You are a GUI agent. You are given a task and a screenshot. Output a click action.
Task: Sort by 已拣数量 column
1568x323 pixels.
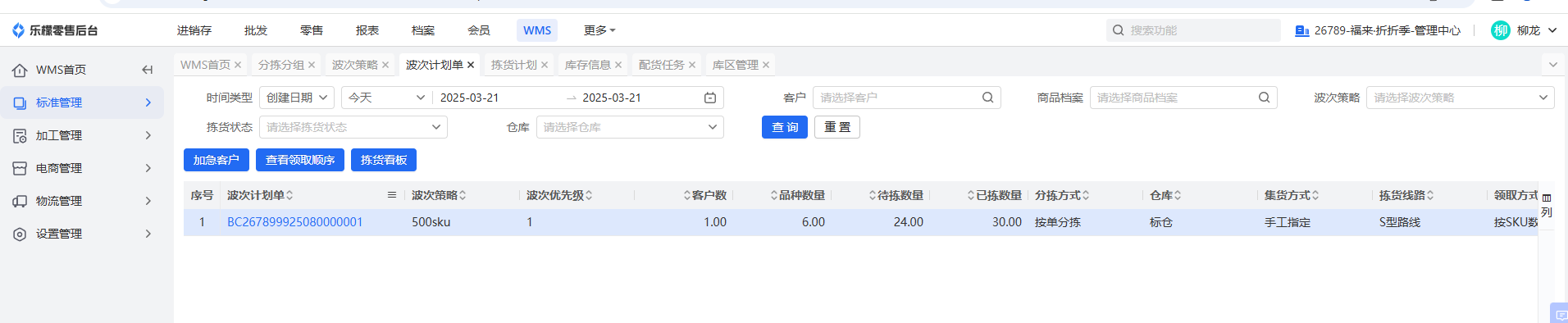coord(971,195)
